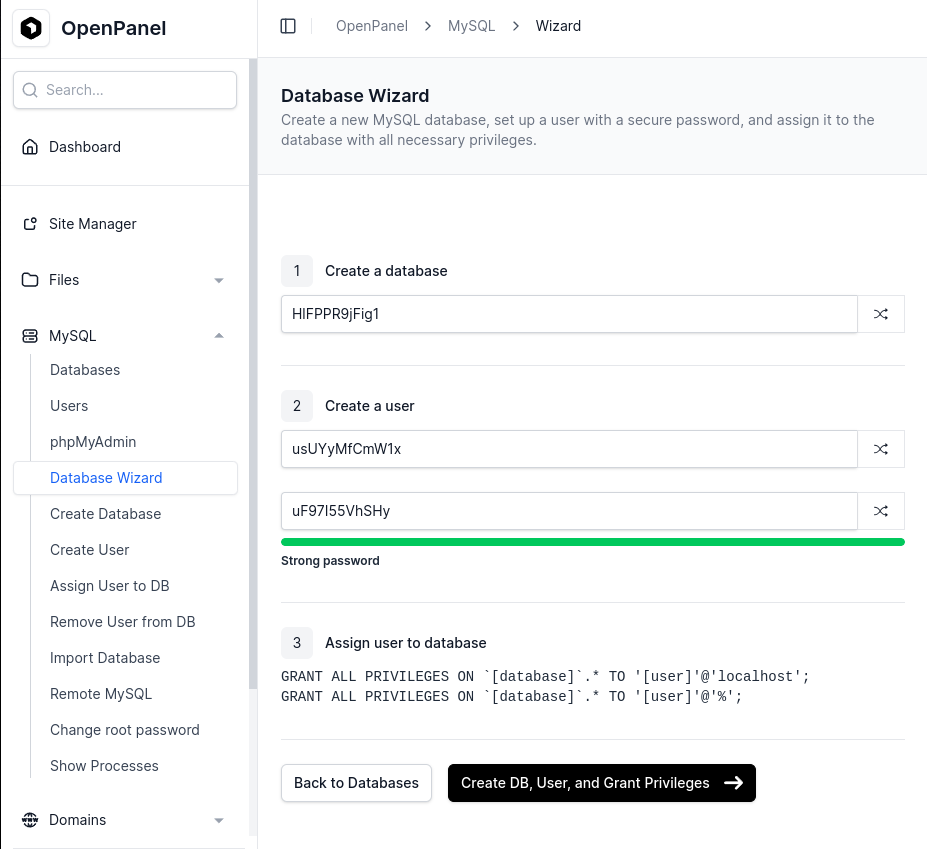The image size is (927, 849).
Task: Focus the sidebar Search field
Action: [x=125, y=90]
